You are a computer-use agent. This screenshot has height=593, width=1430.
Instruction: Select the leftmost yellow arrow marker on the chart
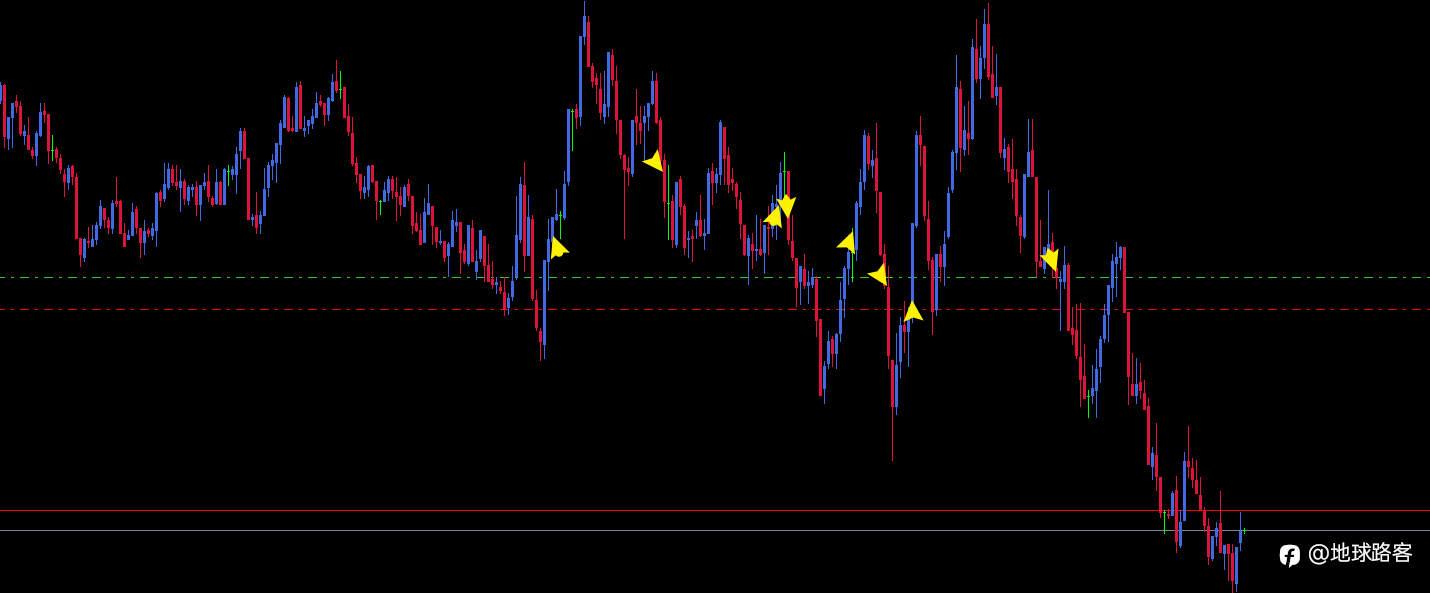[x=558, y=247]
